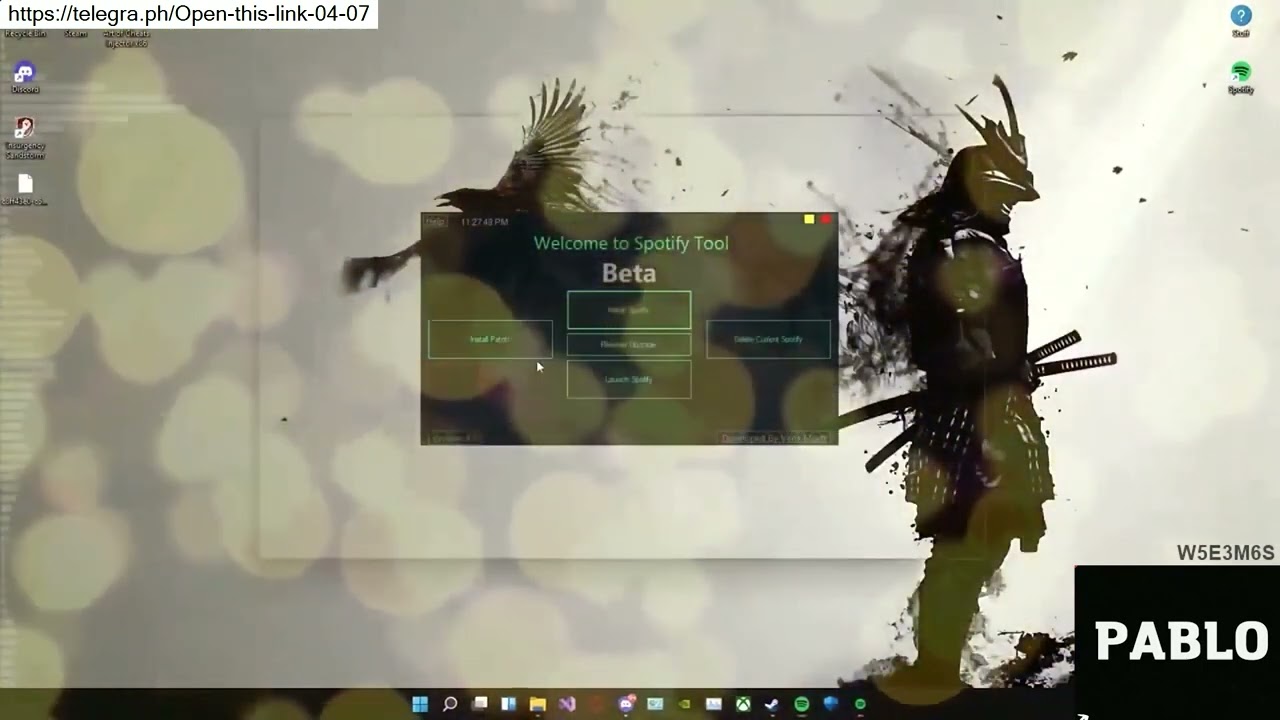Click the Launch Spotify button

(x=629, y=379)
